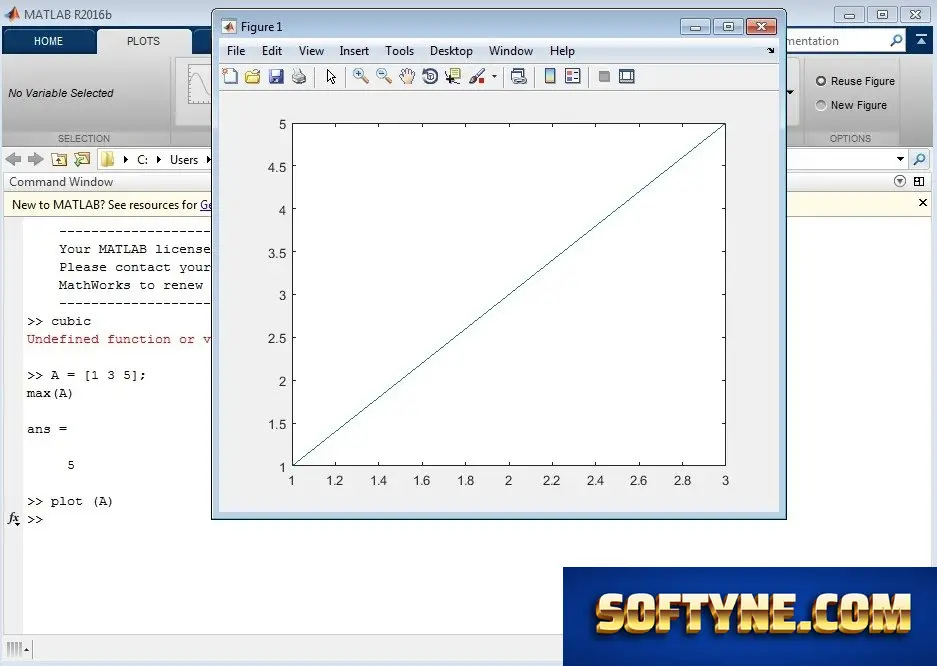Click the Users folder in path

coord(183,159)
